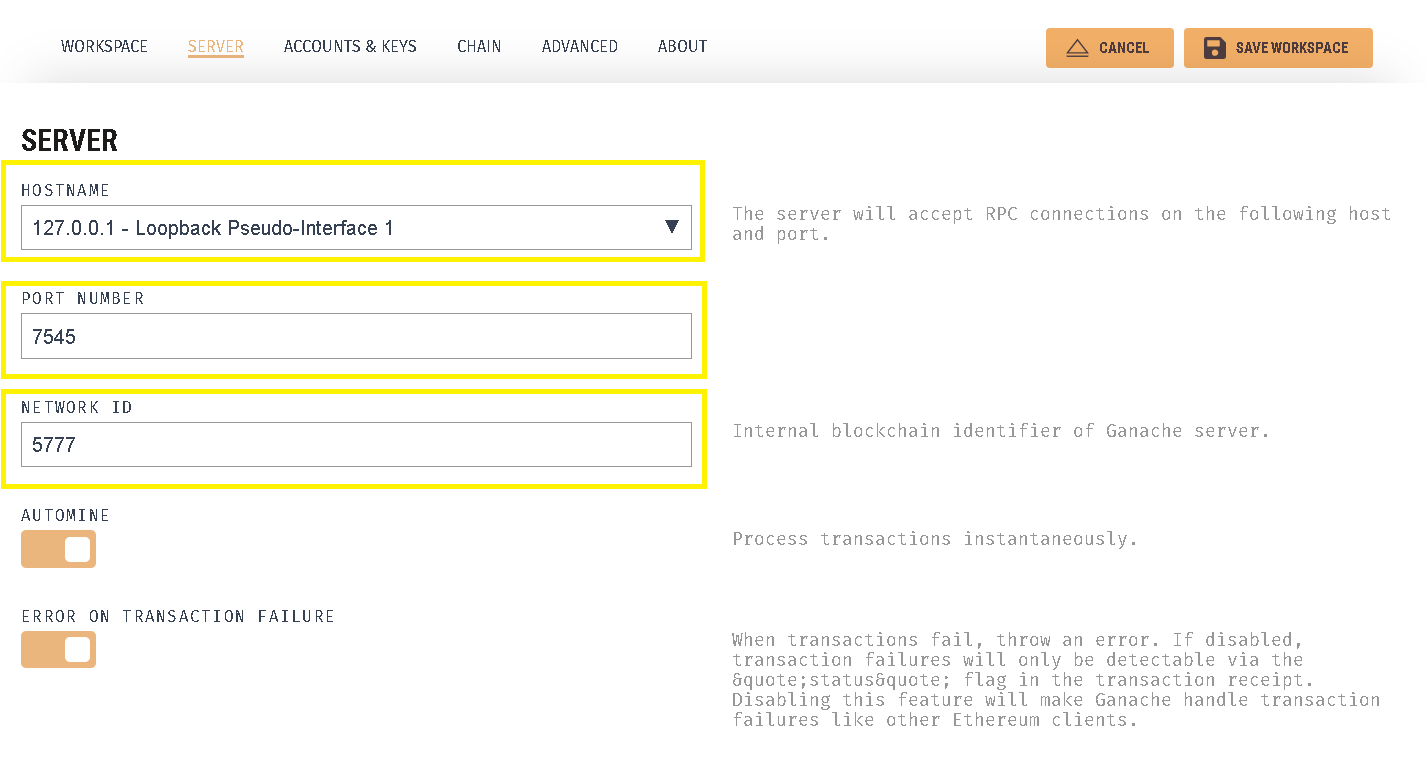Screen dimensions: 1426x758
Task: Click the SERVER page heading
Action: [x=69, y=140]
